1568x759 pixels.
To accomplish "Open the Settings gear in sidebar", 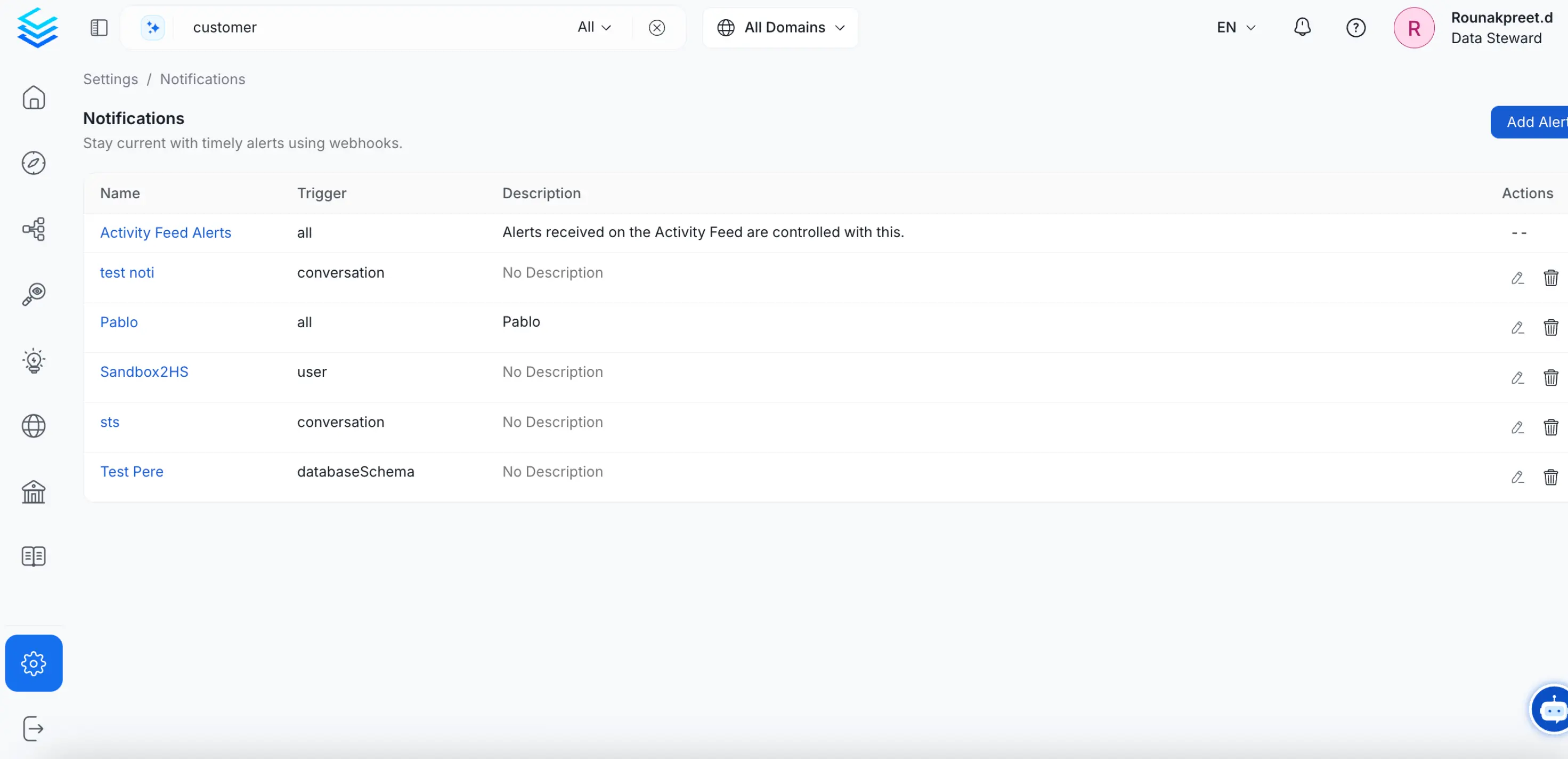I will point(34,664).
